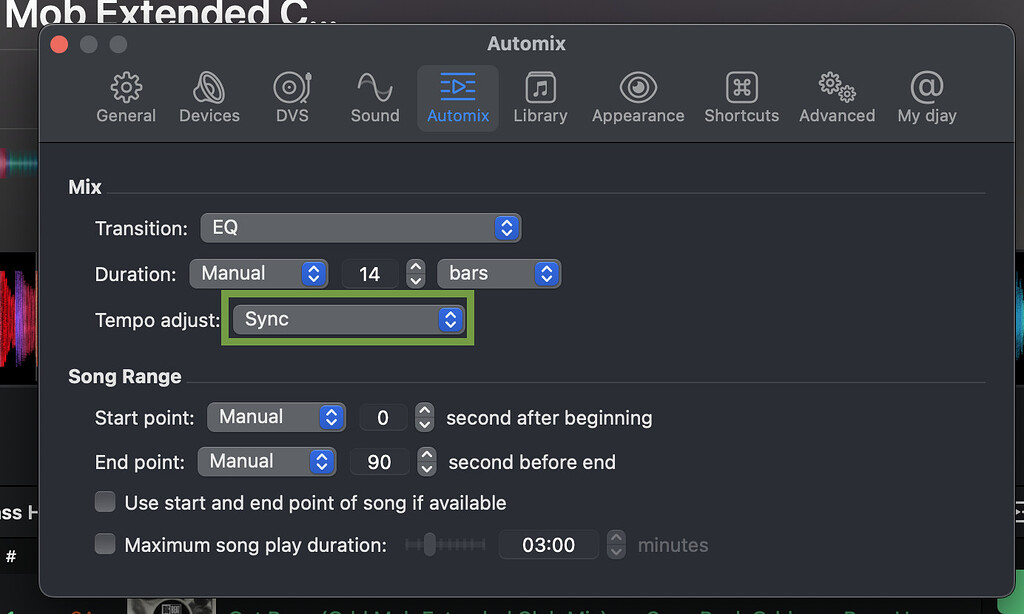Open the Tempo adjust dropdown showing Sync
The width and height of the screenshot is (1024, 614).
[347, 319]
